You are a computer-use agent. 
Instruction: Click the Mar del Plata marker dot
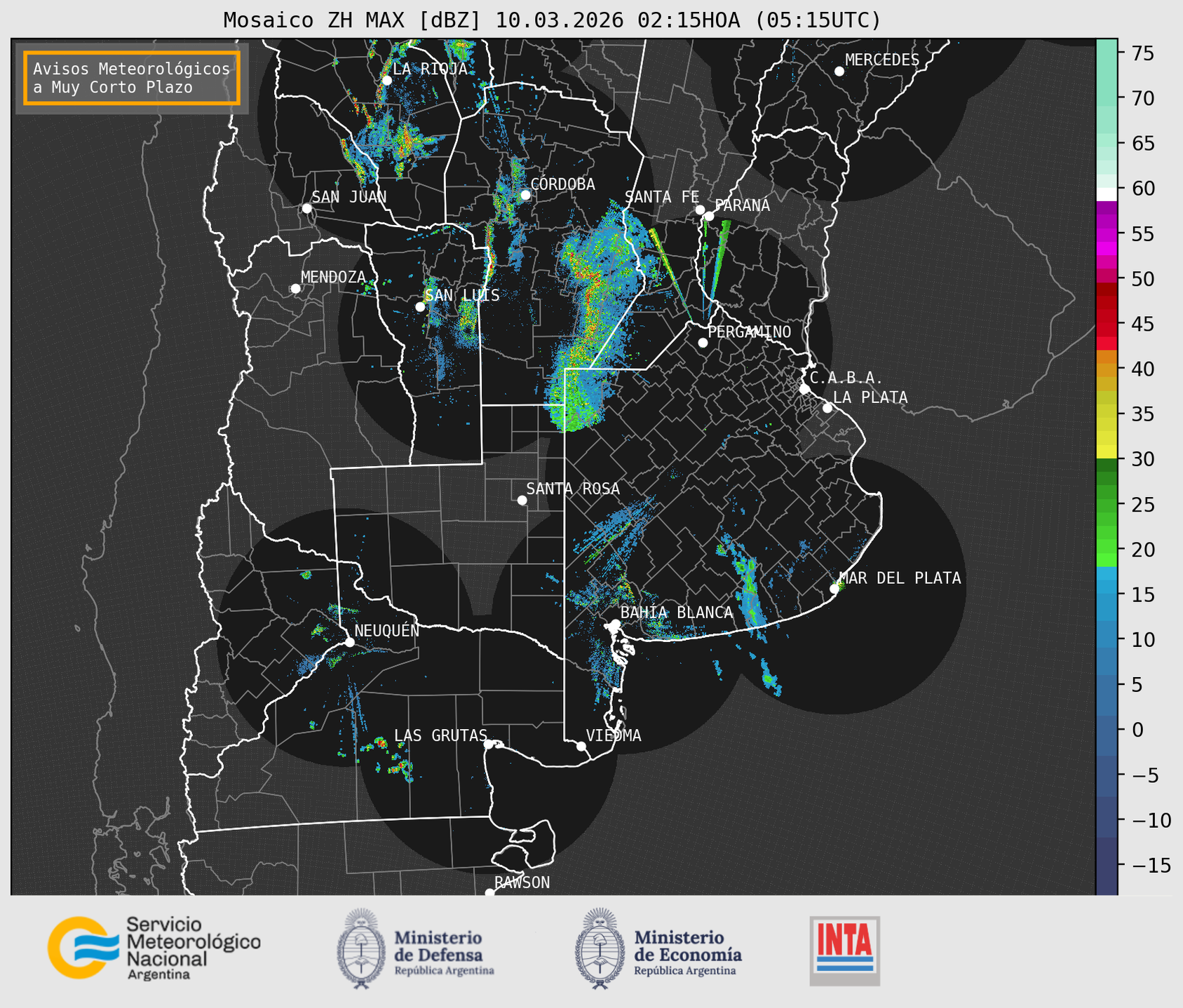click(x=834, y=589)
